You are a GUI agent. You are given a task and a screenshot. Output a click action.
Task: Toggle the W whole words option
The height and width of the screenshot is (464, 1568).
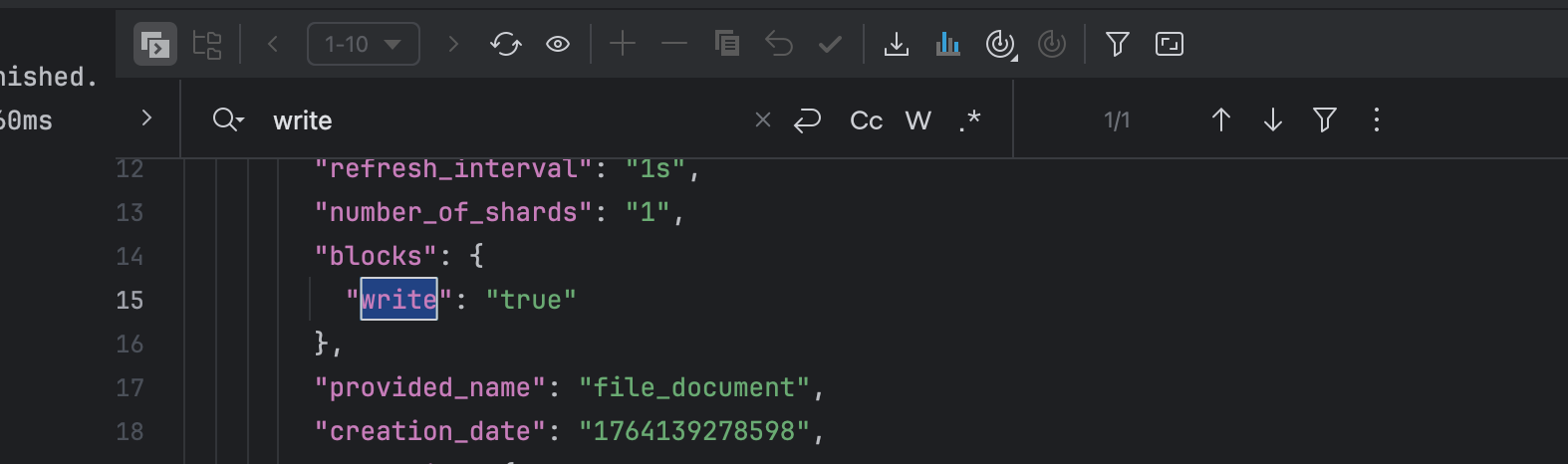tap(918, 120)
